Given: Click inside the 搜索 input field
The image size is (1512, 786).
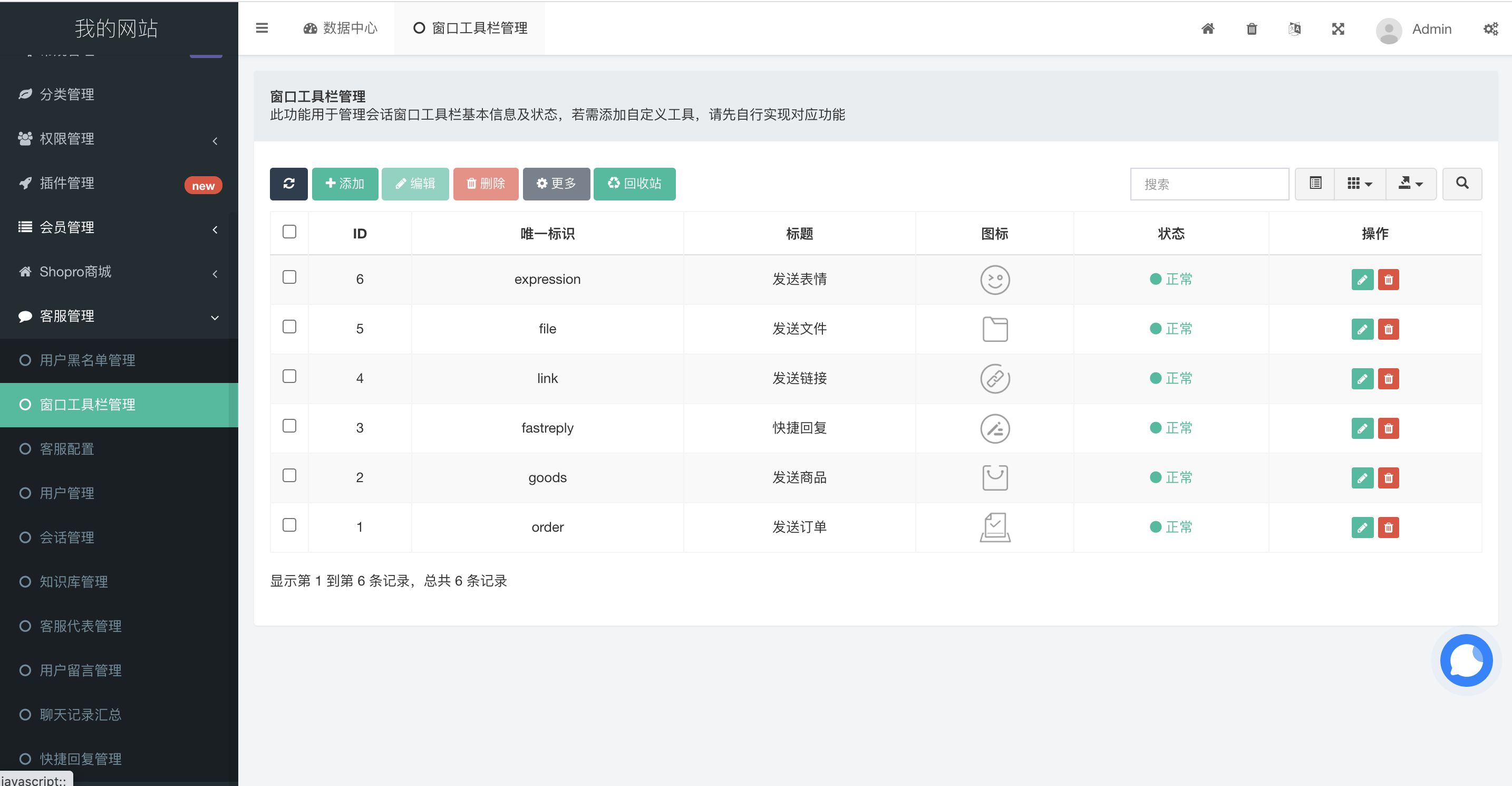Looking at the screenshot, I should [x=1209, y=185].
